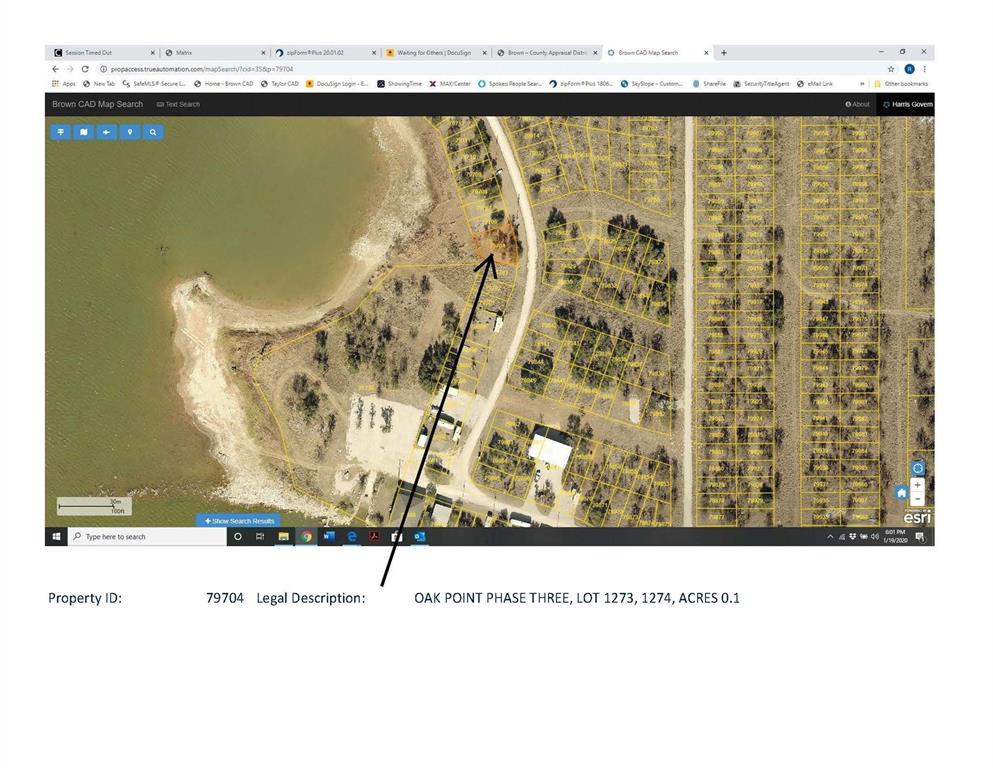The image size is (993, 768).
Task: Open the map search magnifier tool
Action: tap(153, 132)
